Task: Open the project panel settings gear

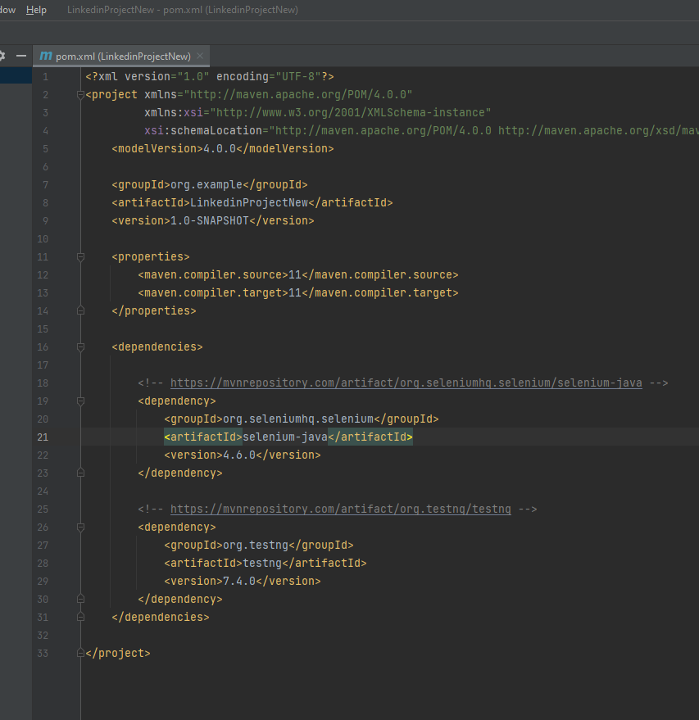Action: (3, 56)
